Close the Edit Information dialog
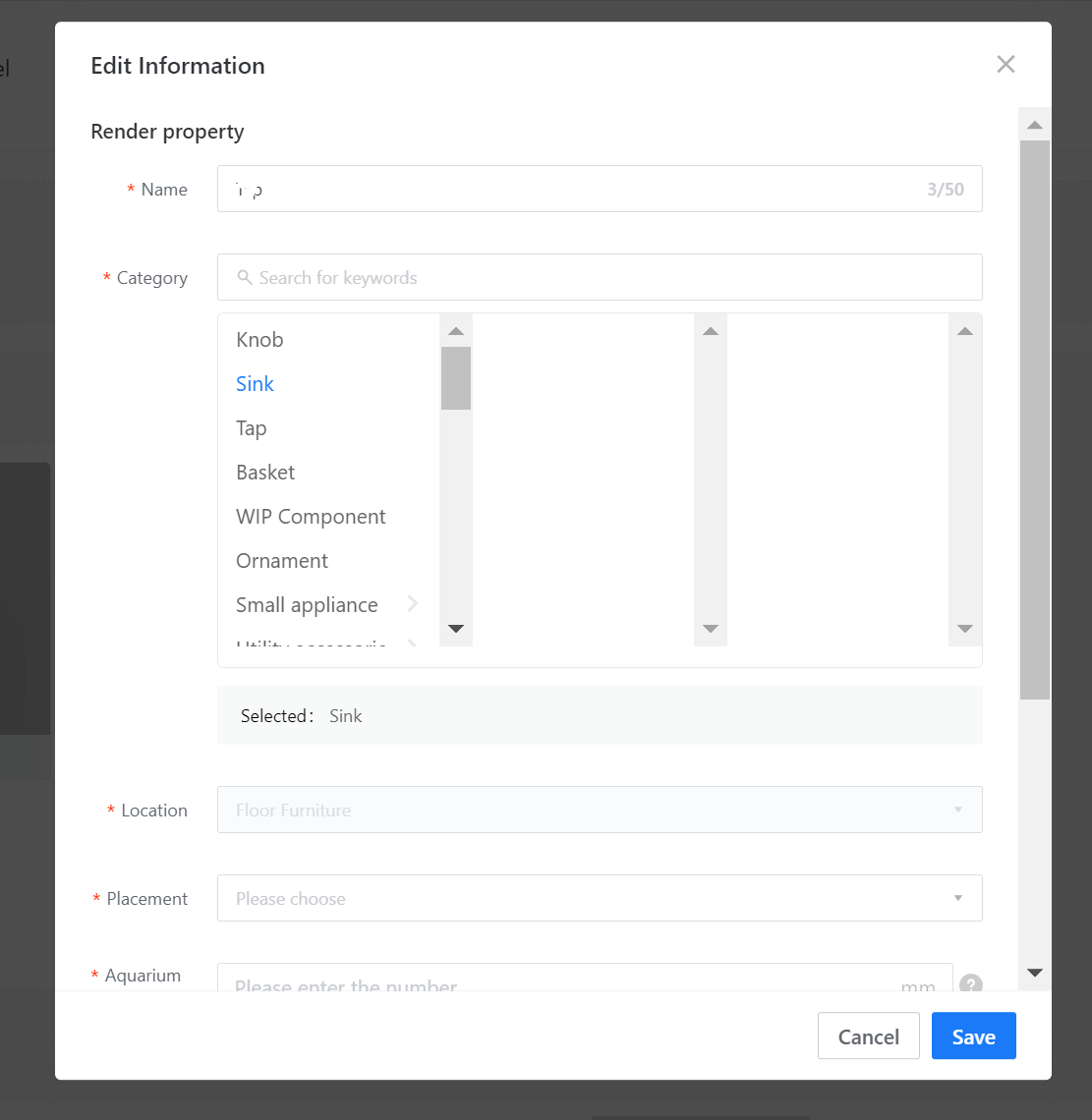Image resolution: width=1092 pixels, height=1120 pixels. click(1006, 65)
